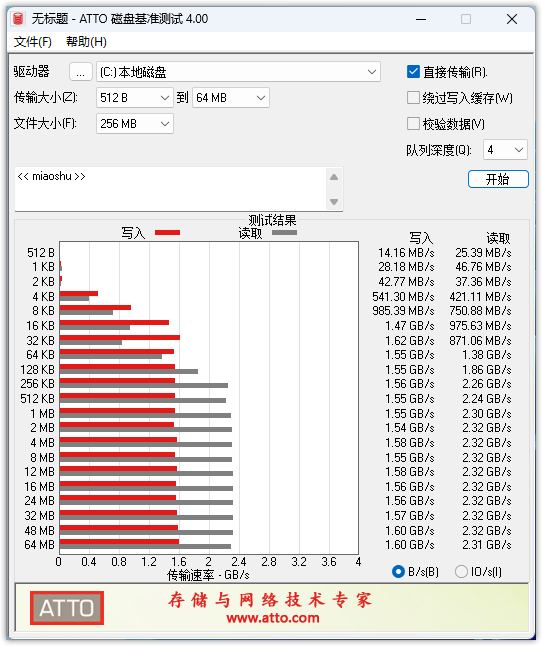Select the B/s radio button
This screenshot has height=646, width=542.
398,571
